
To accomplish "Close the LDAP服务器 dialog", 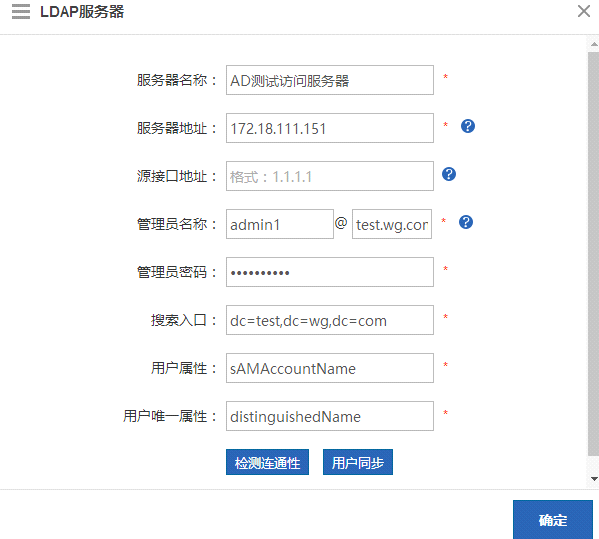I will click(x=584, y=11).
